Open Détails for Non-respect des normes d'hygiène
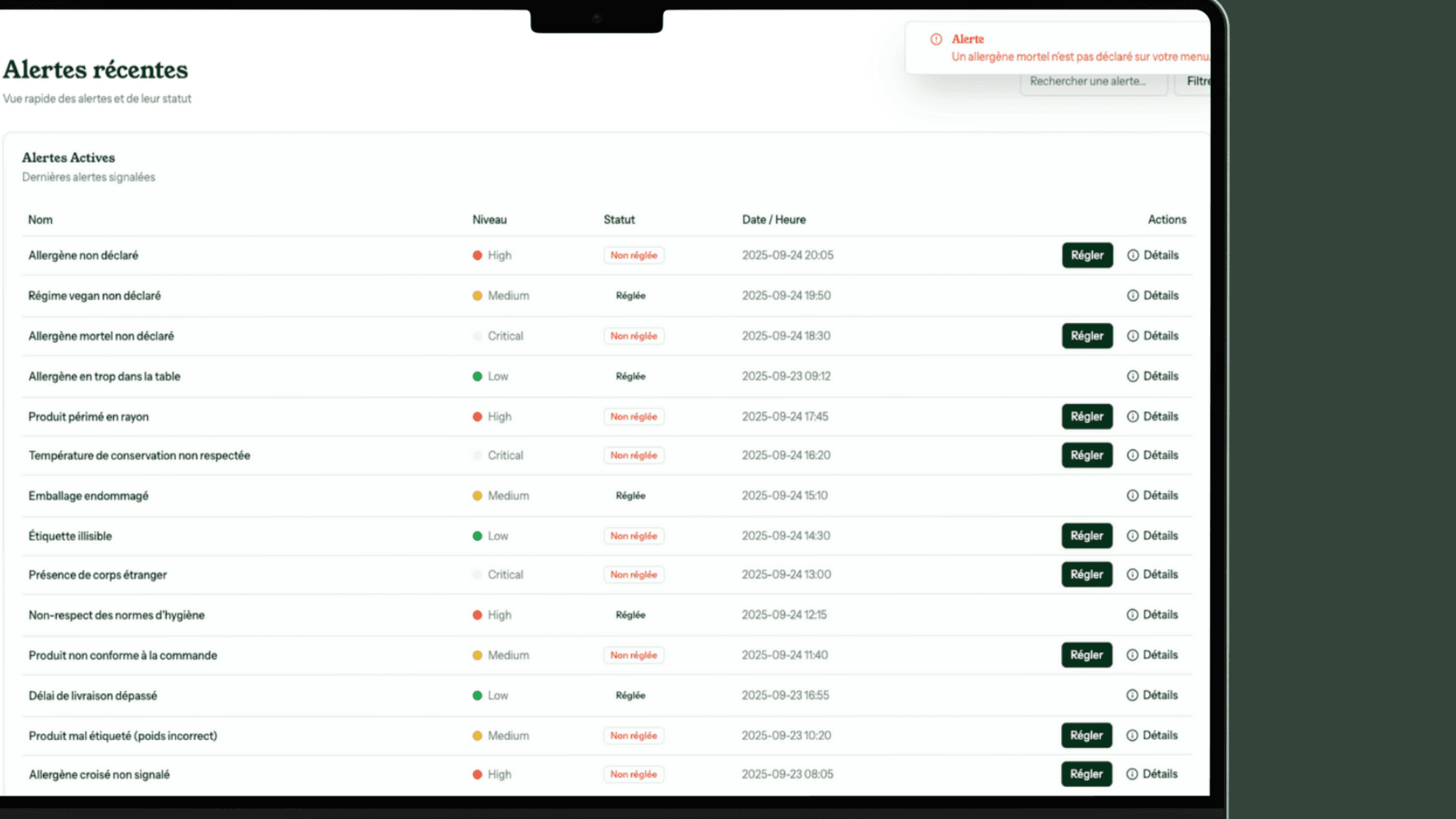This screenshot has width=1456, height=819. point(1153,615)
